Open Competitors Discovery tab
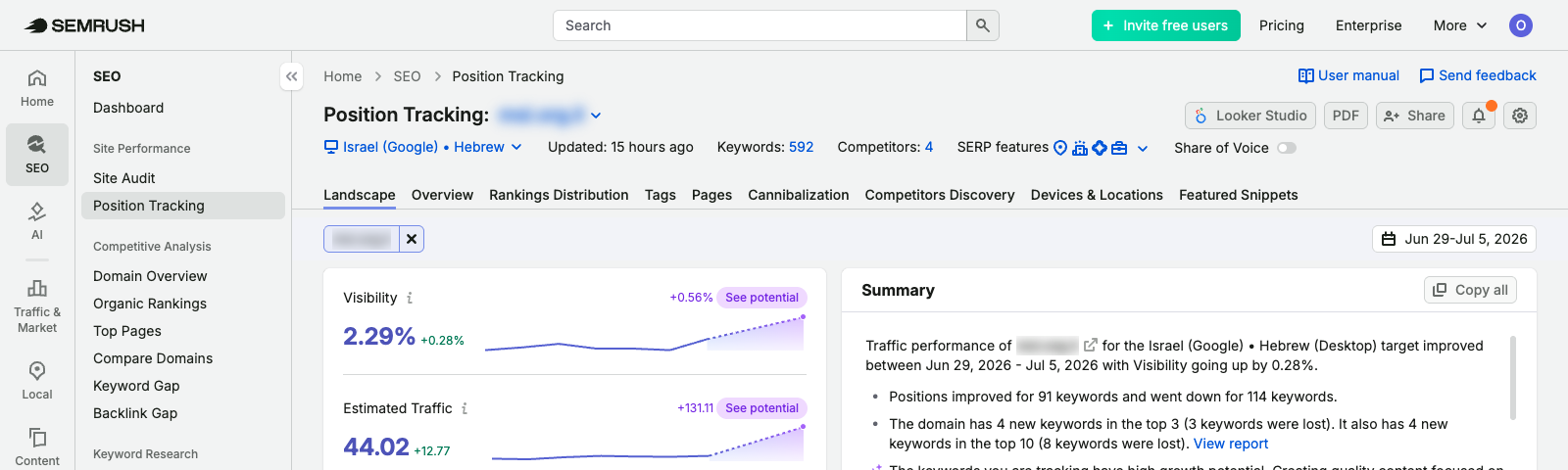The width and height of the screenshot is (1568, 470). click(940, 195)
